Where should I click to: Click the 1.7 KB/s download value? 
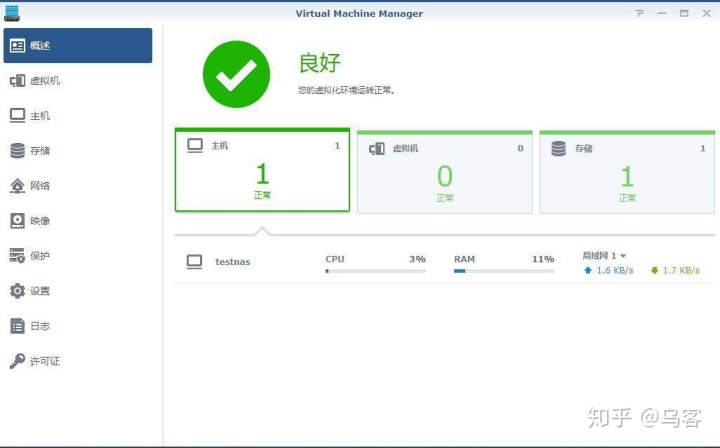point(681,270)
